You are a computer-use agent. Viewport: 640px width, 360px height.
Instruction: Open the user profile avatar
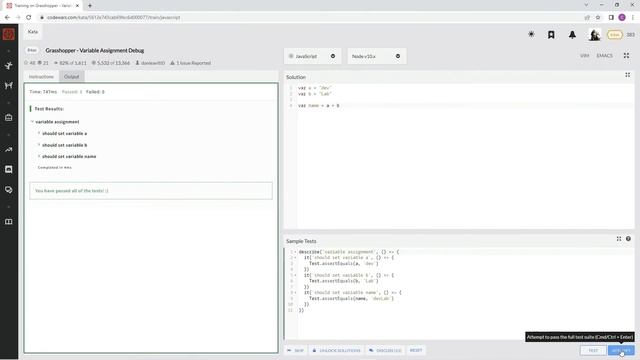594,35
